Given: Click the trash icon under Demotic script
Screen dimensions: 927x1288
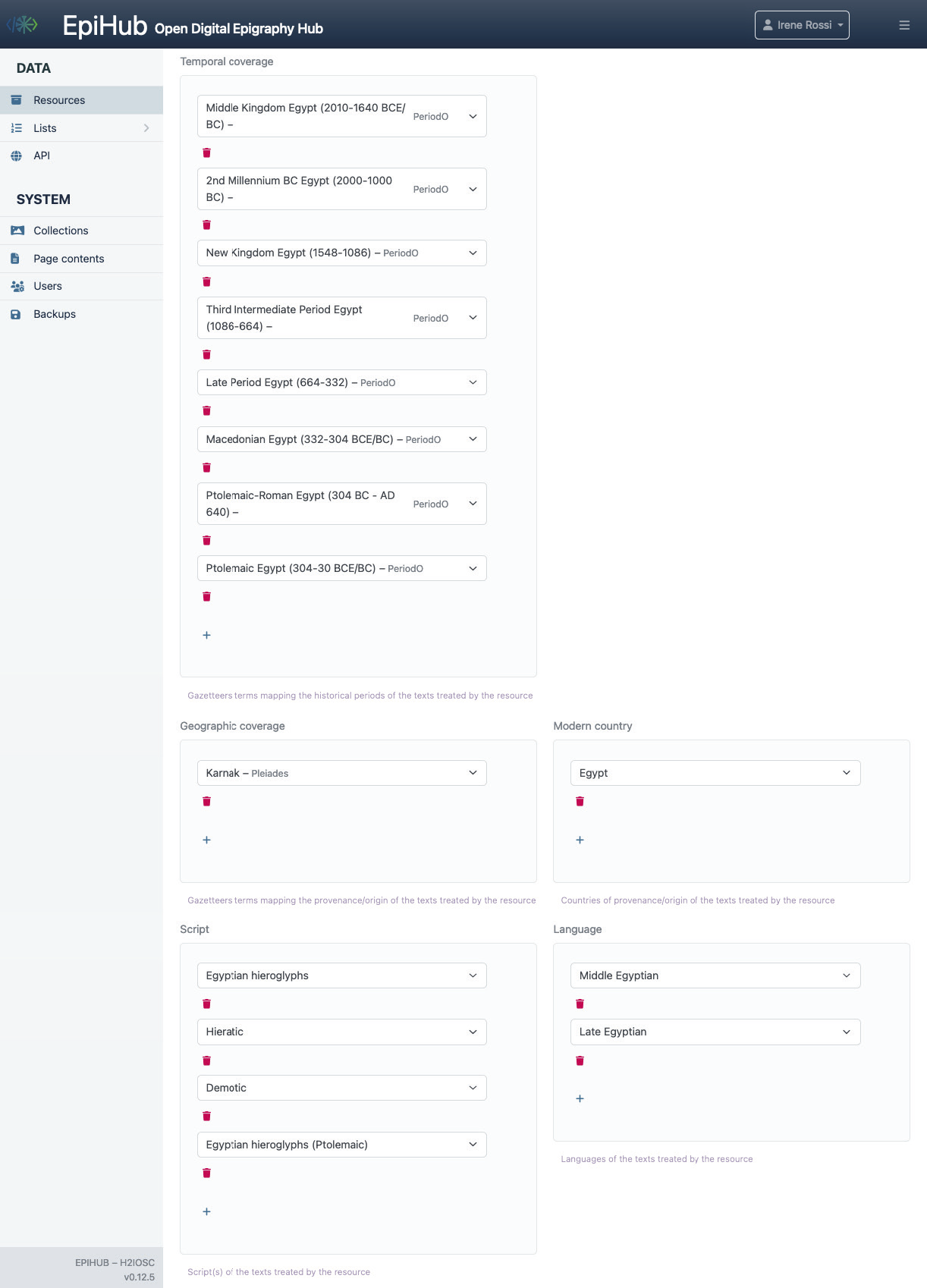Looking at the screenshot, I should 206,1117.
